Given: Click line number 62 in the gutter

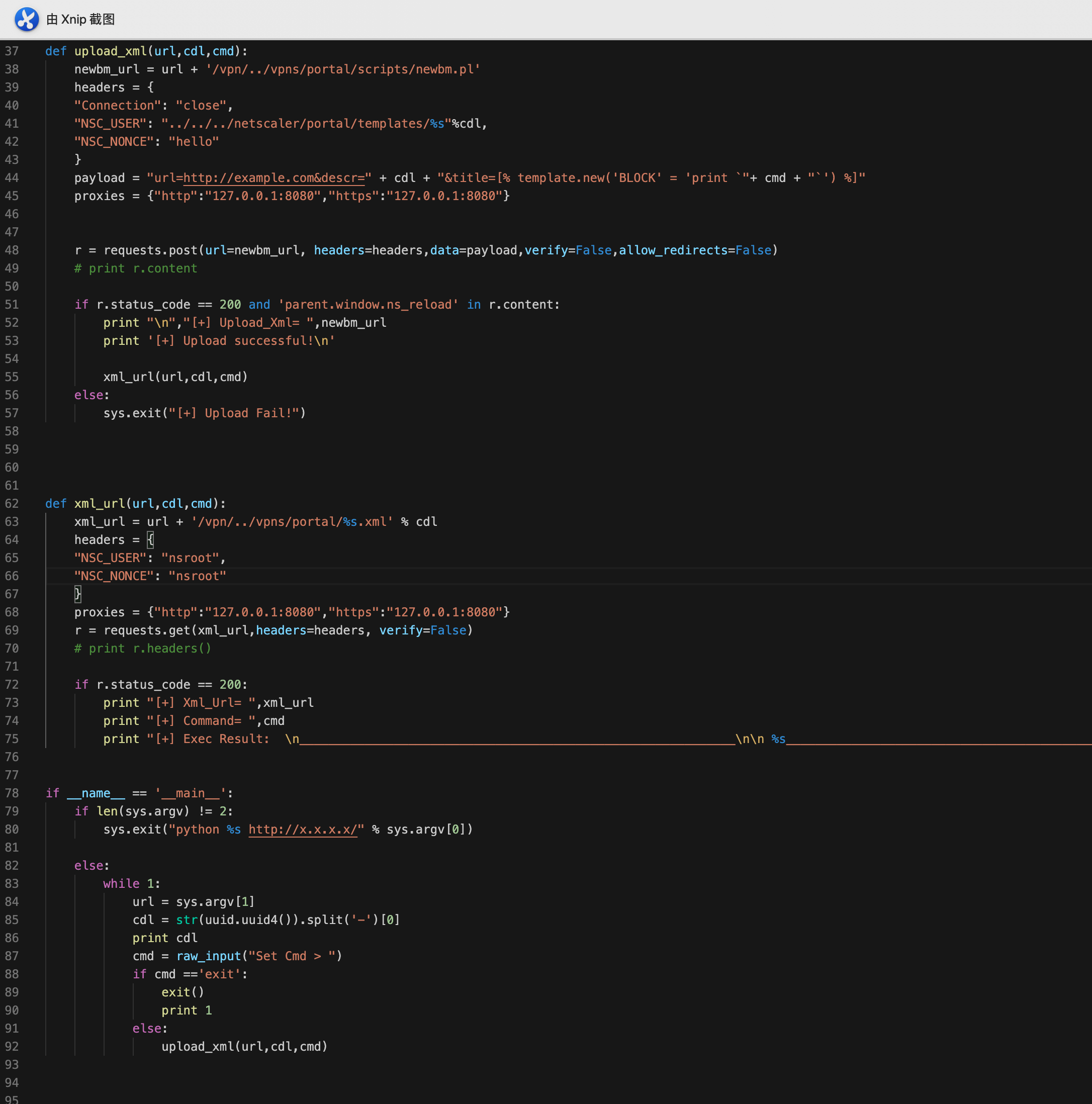Looking at the screenshot, I should (12, 503).
